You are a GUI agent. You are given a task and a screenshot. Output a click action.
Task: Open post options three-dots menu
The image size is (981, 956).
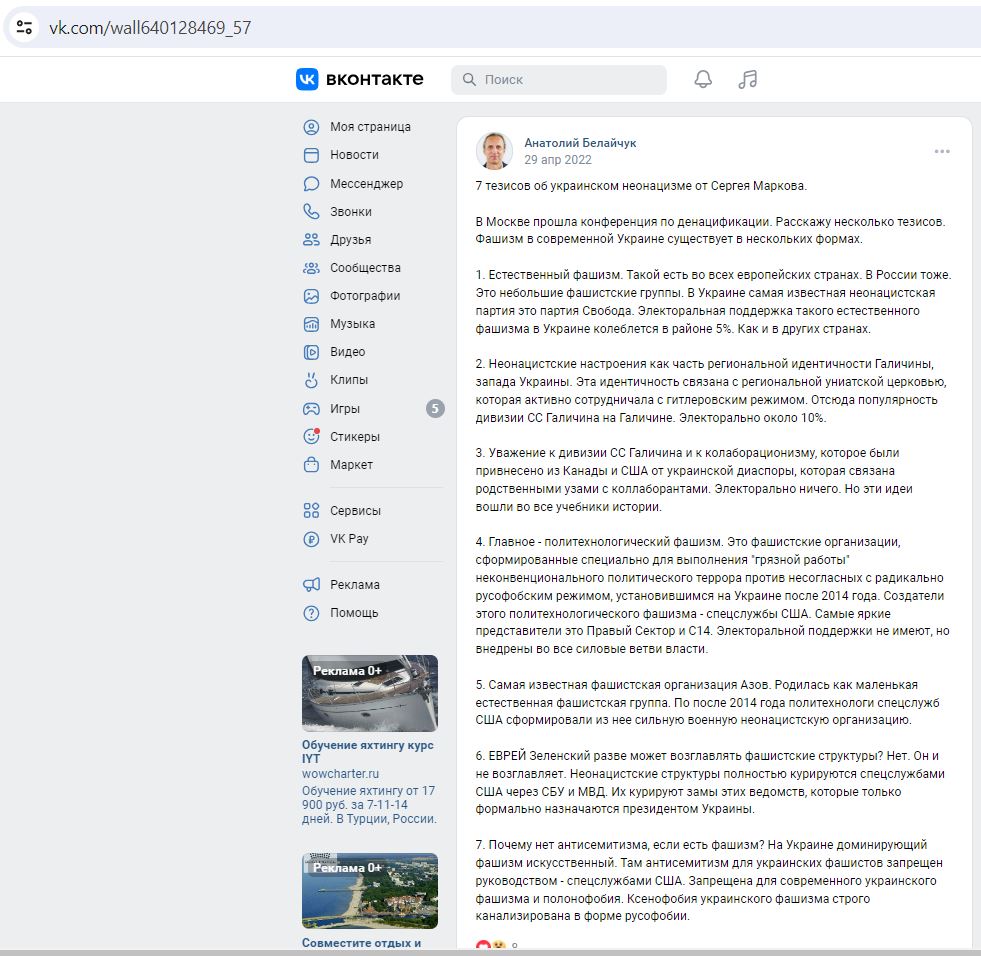(x=942, y=151)
